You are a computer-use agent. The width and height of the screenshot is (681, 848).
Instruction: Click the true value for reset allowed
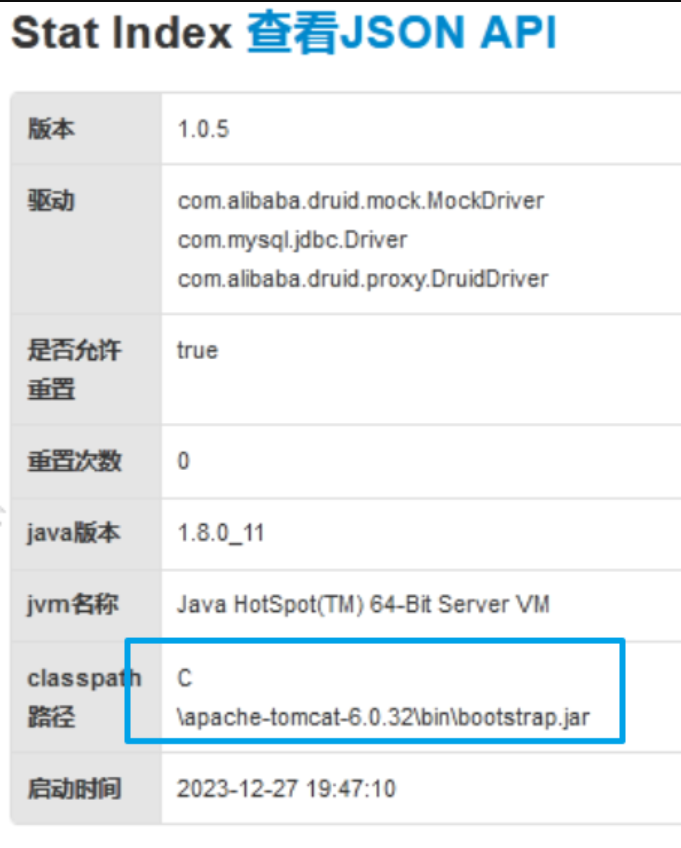pos(197,350)
